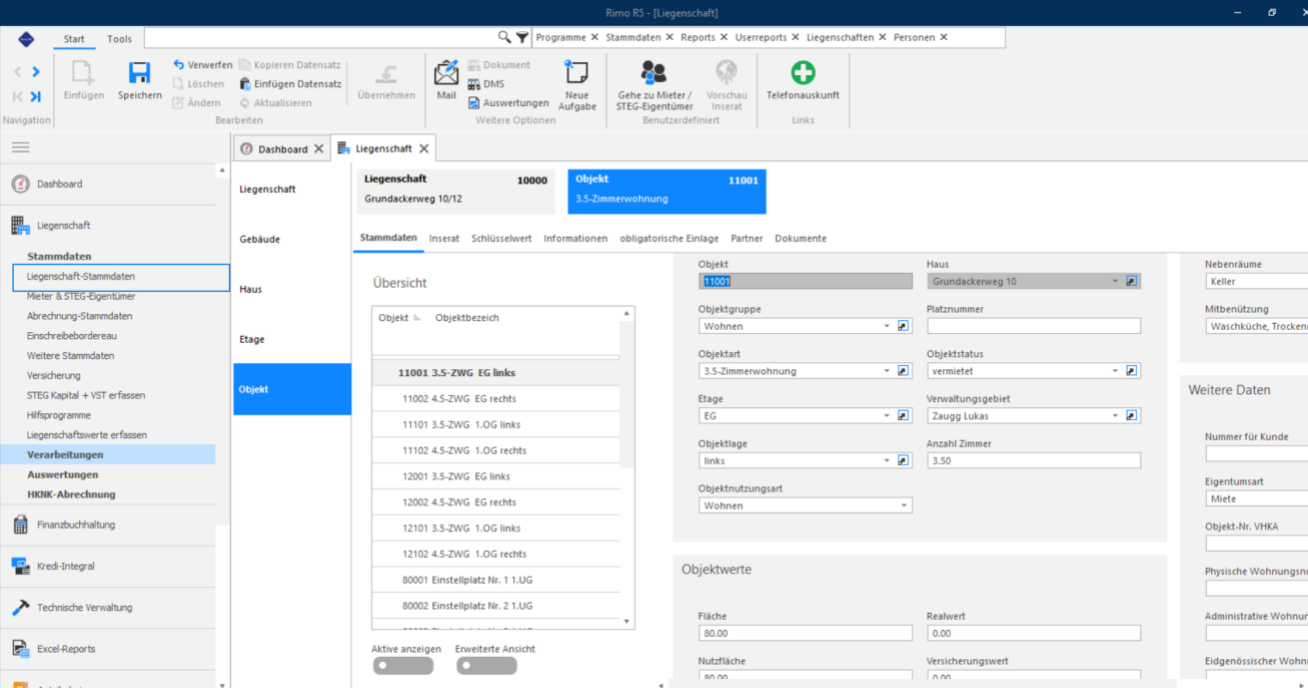Expand the Objektart dropdown
This screenshot has width=1308, height=688.
pyautogui.click(x=886, y=371)
